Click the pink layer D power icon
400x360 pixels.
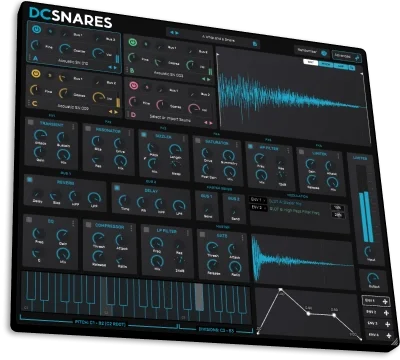pyautogui.click(x=134, y=85)
